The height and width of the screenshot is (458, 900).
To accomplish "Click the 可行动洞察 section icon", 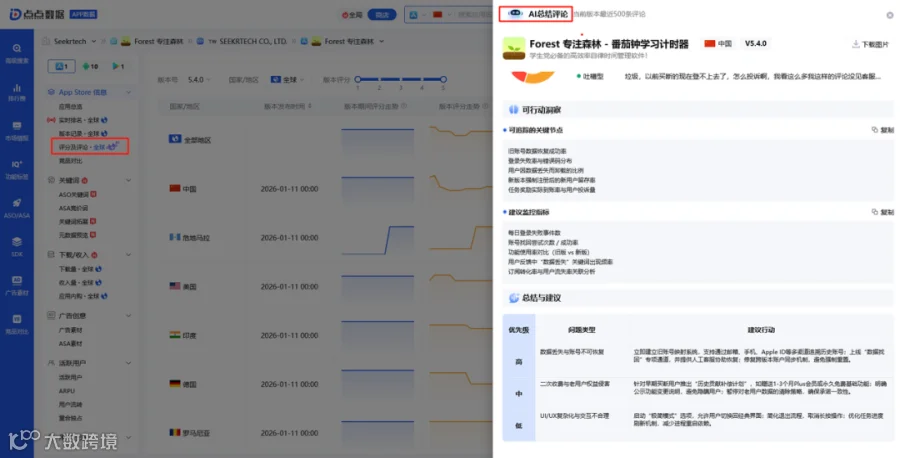I will [514, 110].
